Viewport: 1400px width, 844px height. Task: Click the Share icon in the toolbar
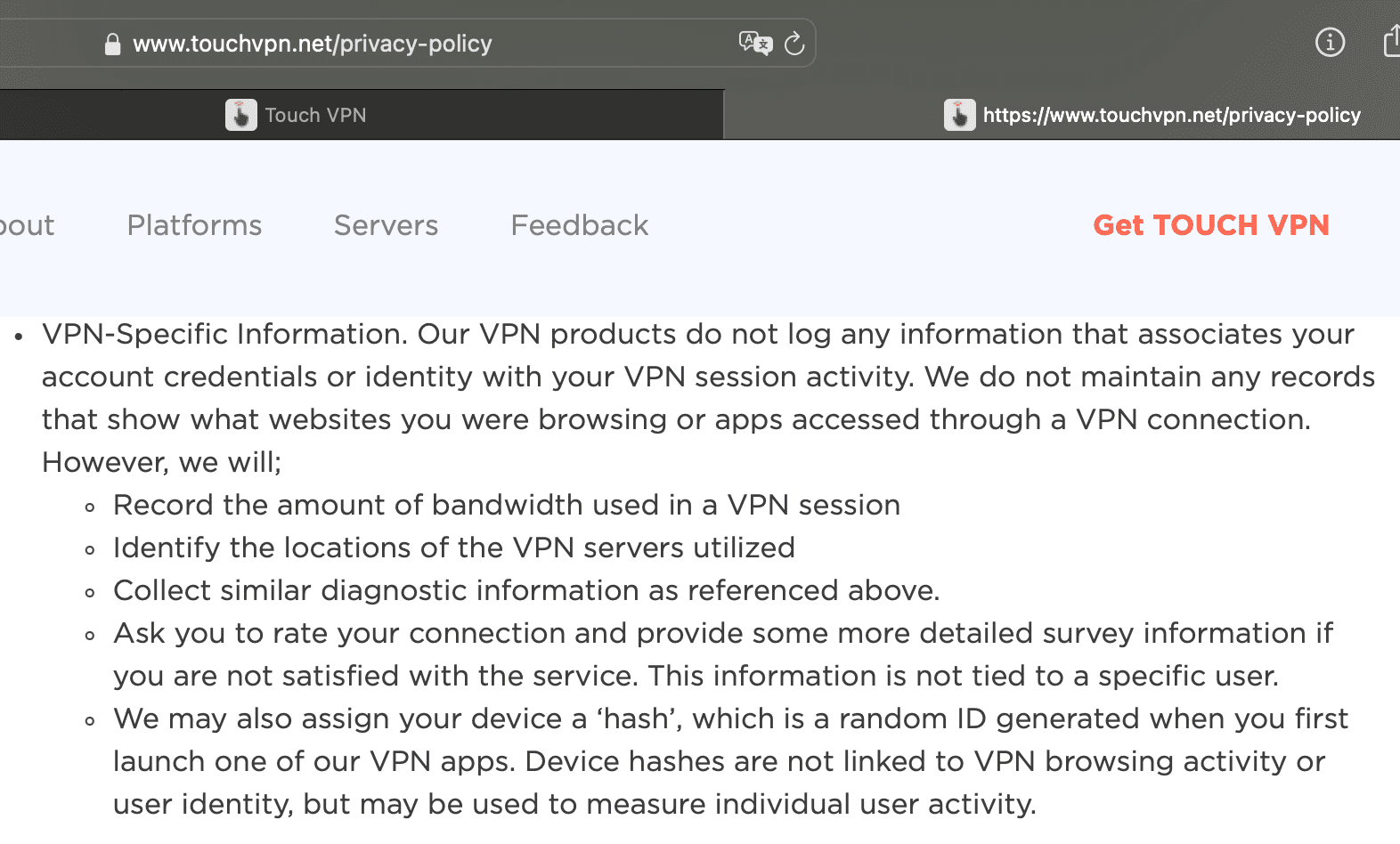(1392, 41)
